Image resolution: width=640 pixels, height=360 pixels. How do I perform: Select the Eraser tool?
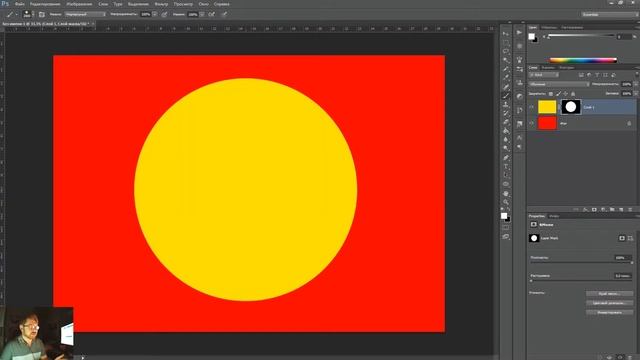tap(506, 122)
